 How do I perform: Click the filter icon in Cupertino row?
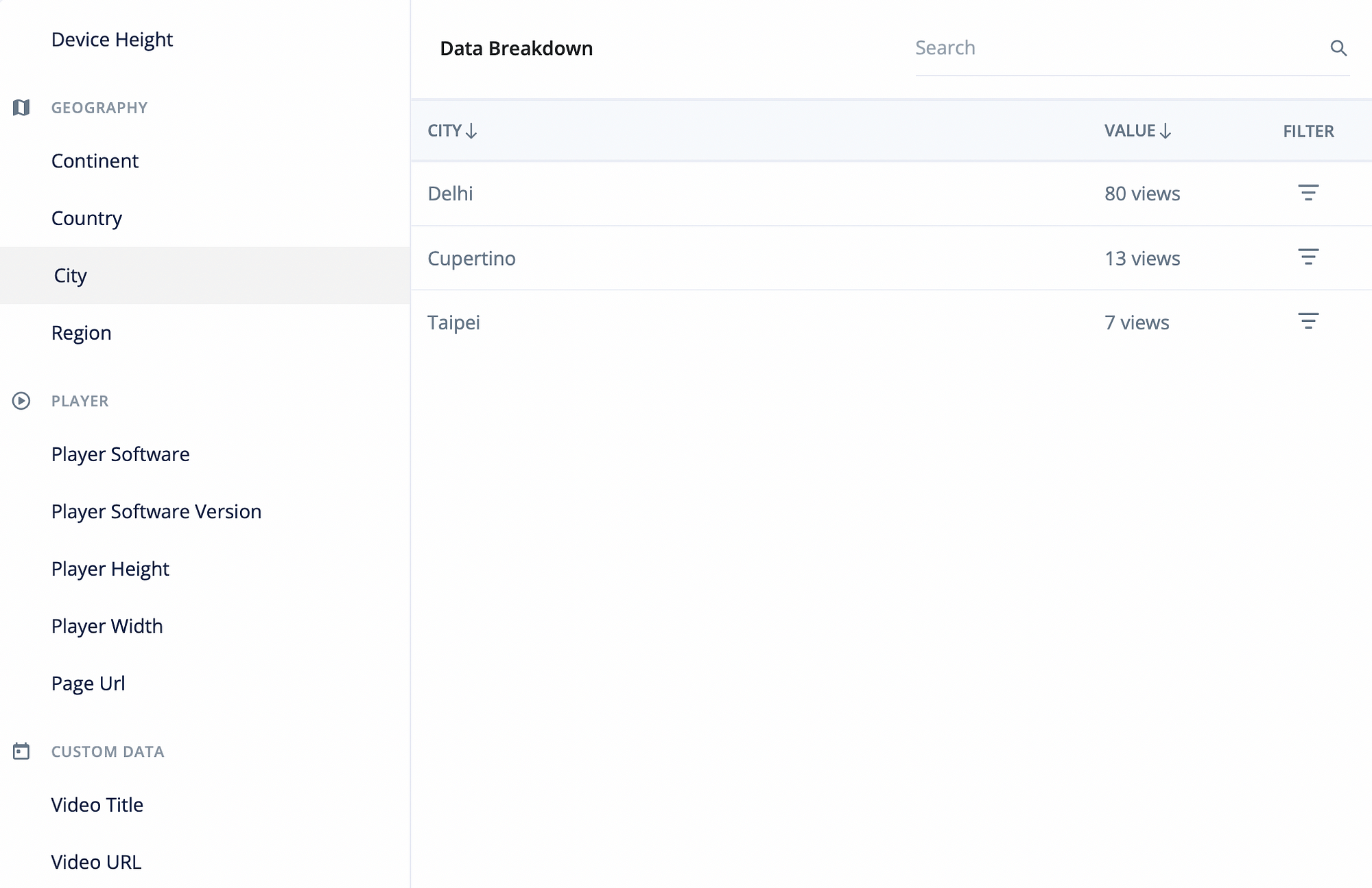coord(1308,257)
